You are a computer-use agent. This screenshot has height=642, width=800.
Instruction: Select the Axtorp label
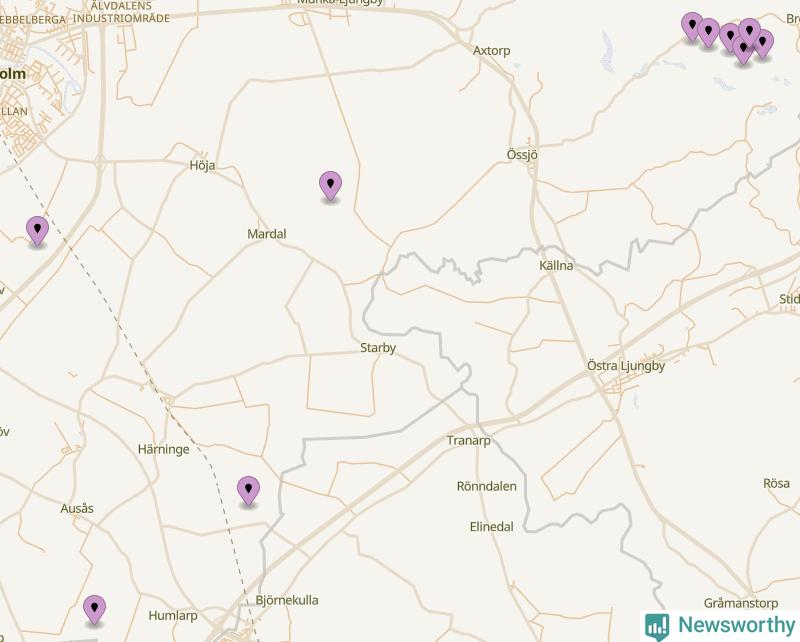point(491,51)
